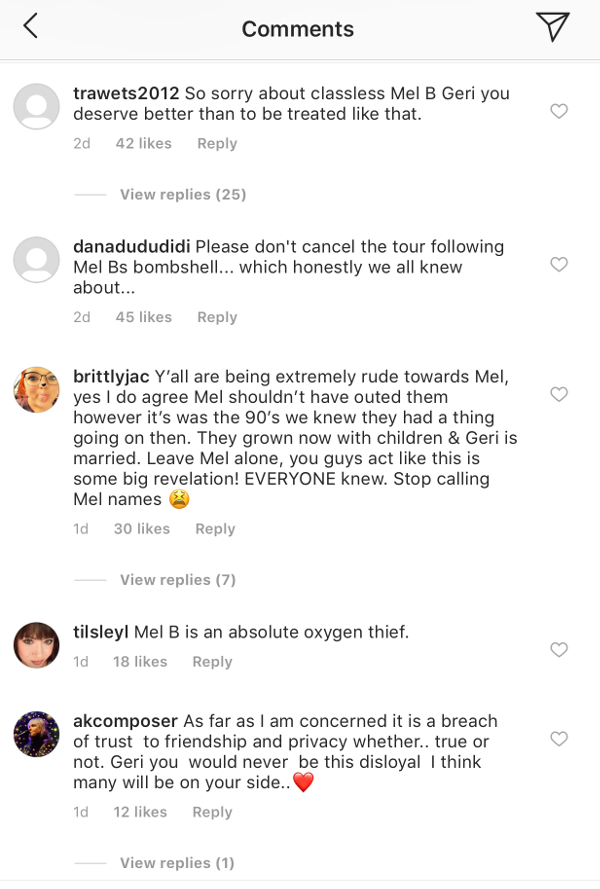Reply to trawets2012's comment
The height and width of the screenshot is (889, 600).
click(217, 143)
